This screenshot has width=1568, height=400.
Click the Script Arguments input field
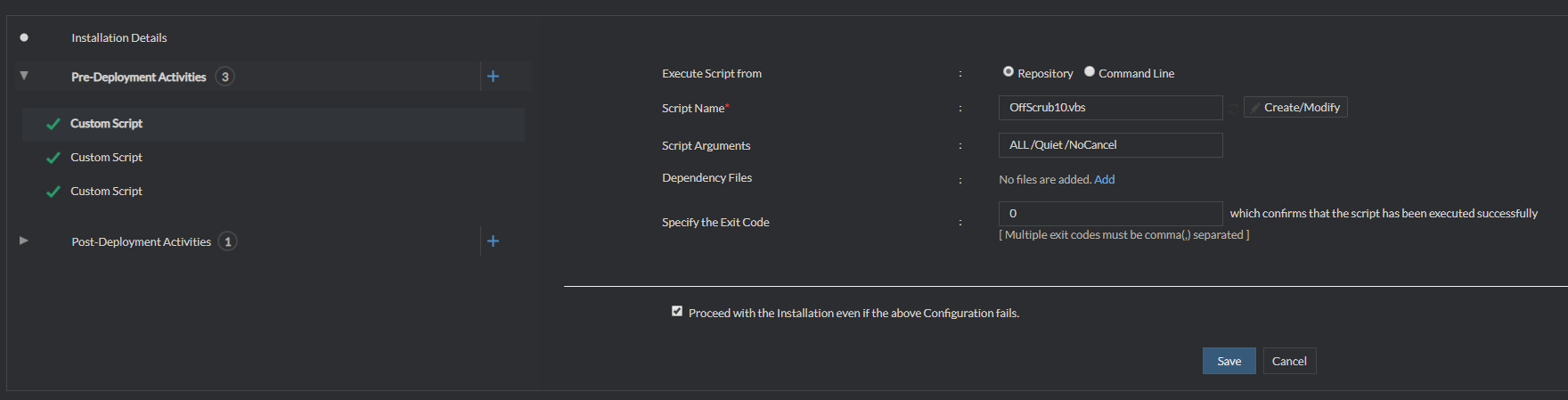point(1110,145)
